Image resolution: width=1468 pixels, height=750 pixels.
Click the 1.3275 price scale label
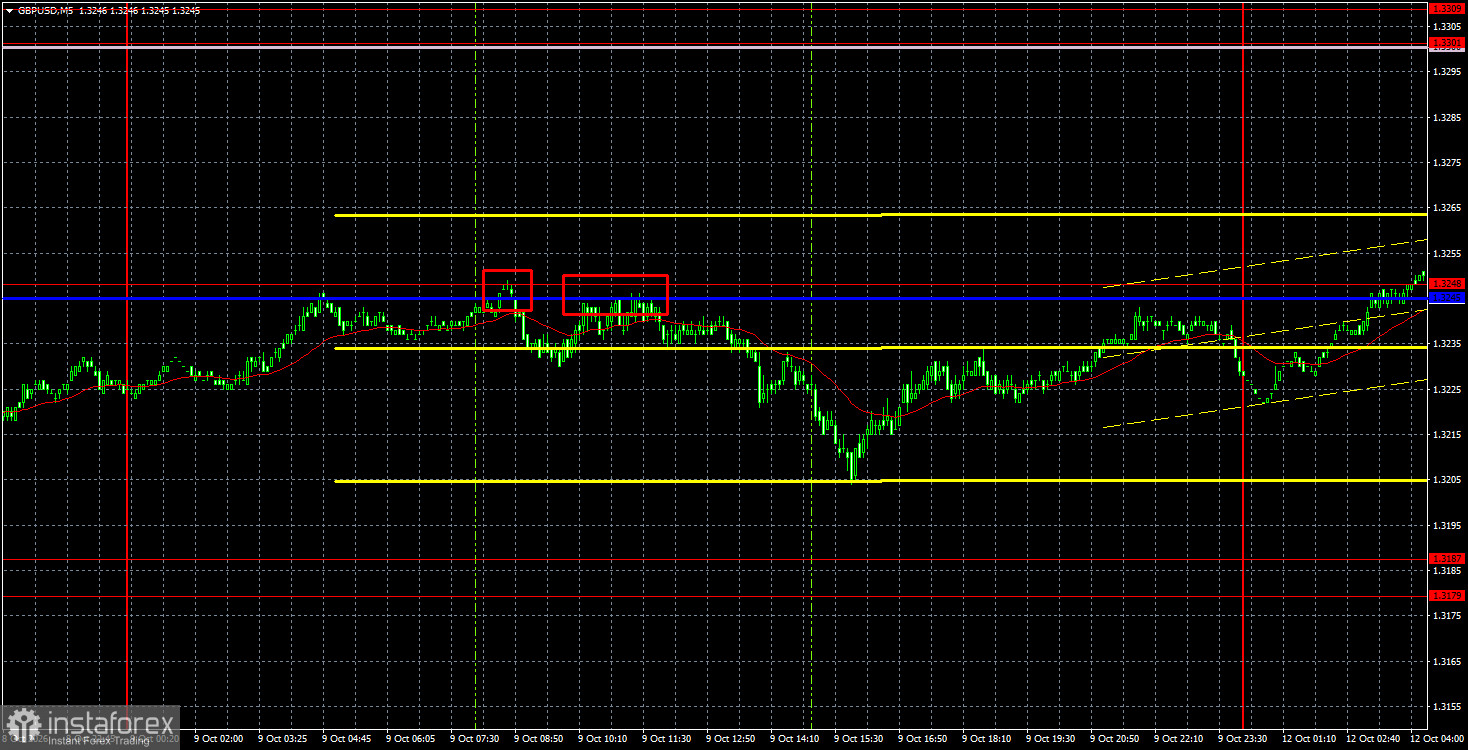(1448, 162)
